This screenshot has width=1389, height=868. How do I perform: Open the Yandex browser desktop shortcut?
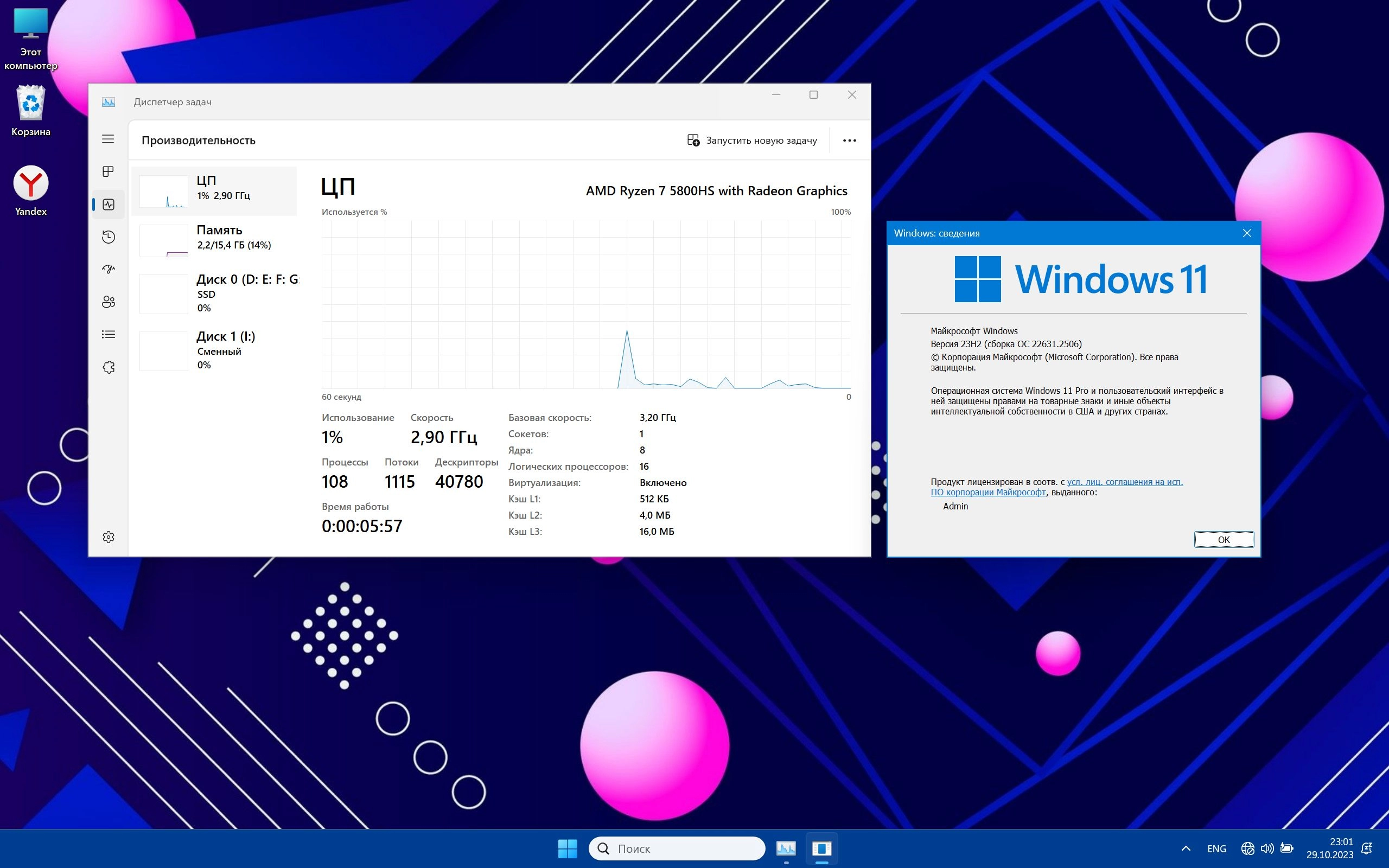coord(31,190)
